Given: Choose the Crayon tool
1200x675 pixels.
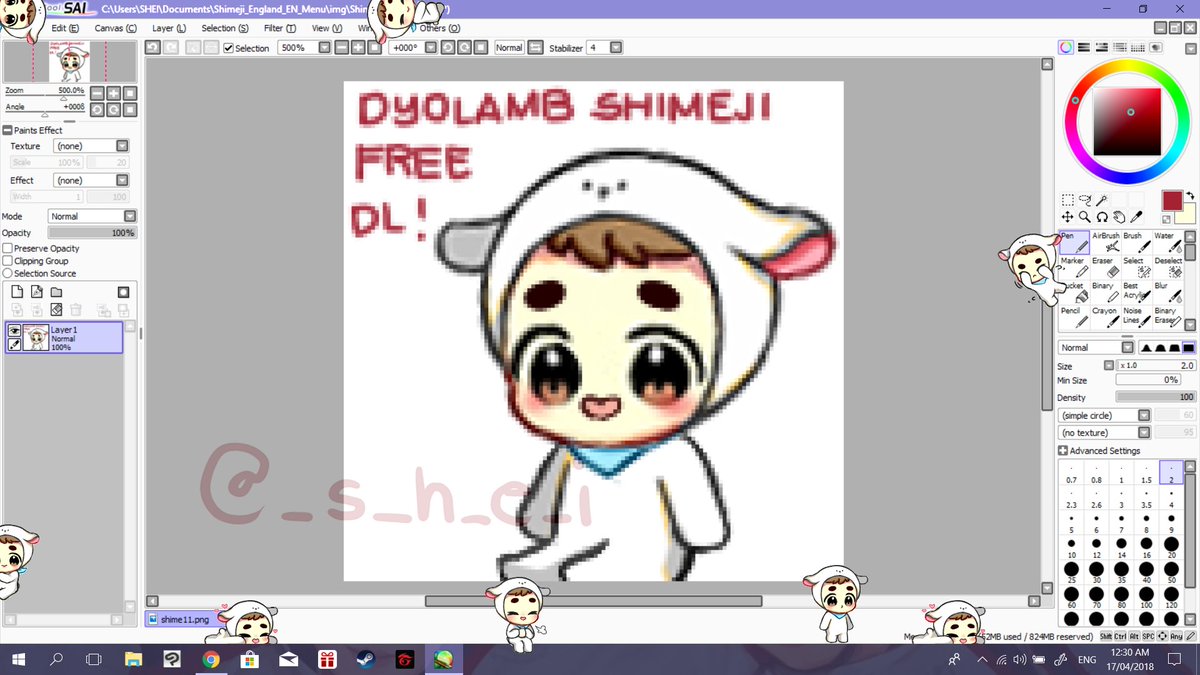Looking at the screenshot, I should (x=1105, y=316).
